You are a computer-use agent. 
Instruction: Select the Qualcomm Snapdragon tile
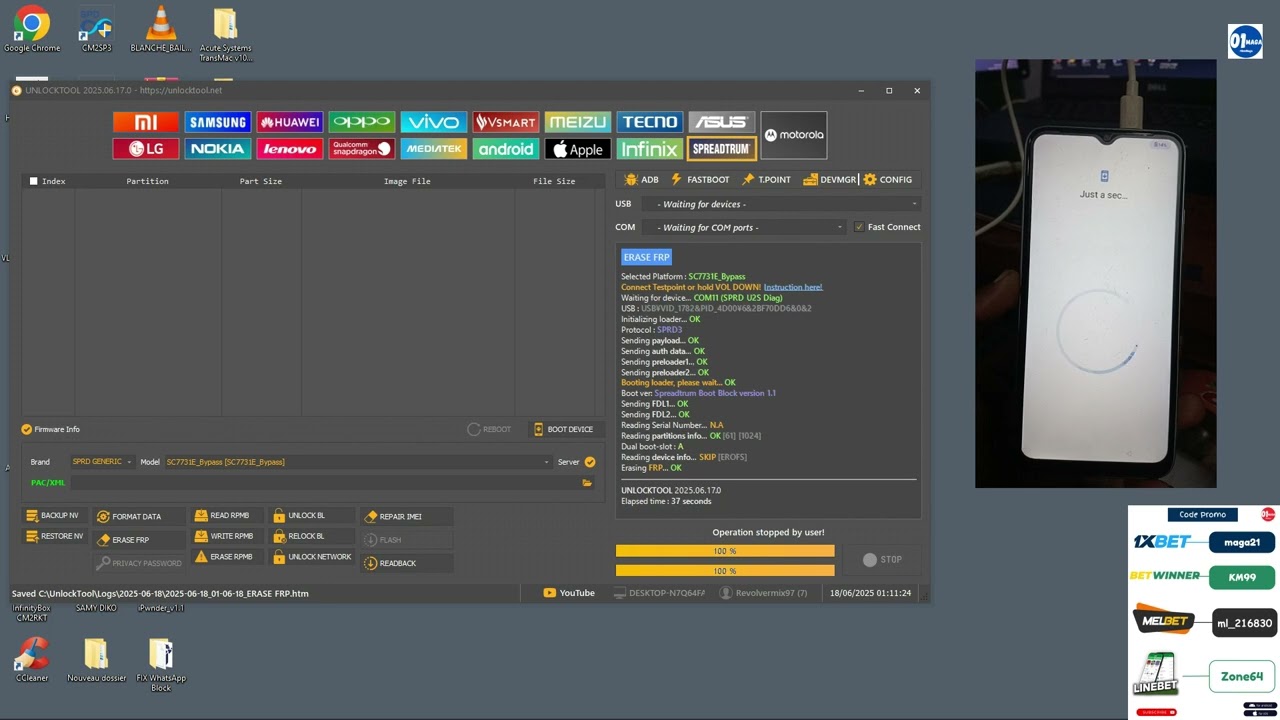point(362,149)
